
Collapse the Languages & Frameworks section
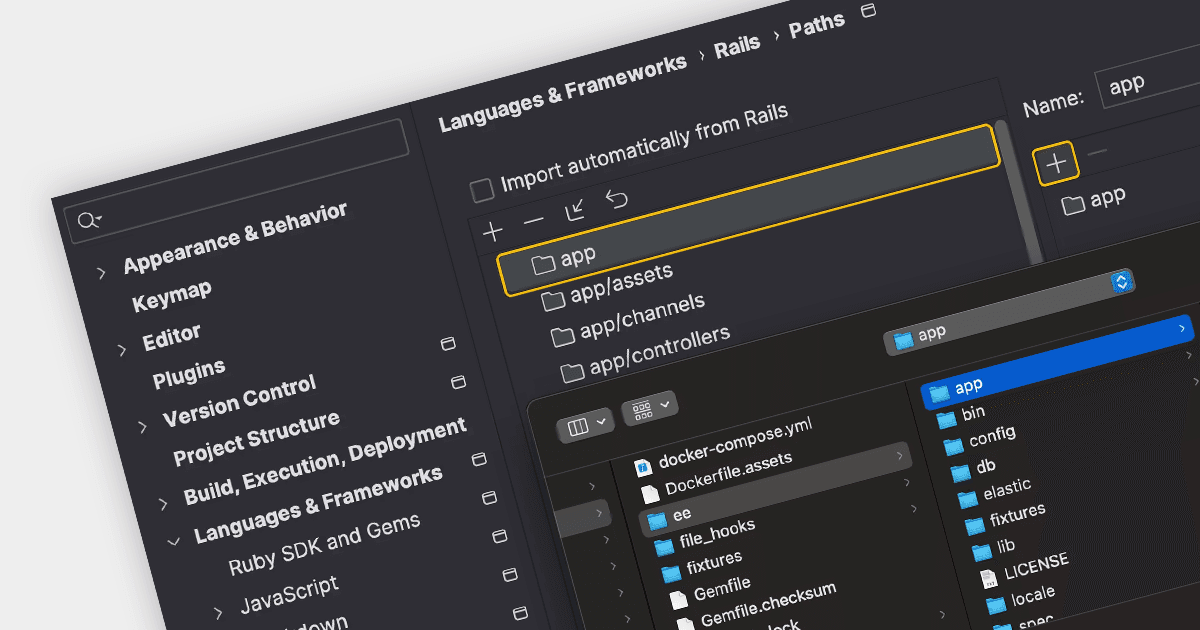(x=173, y=541)
